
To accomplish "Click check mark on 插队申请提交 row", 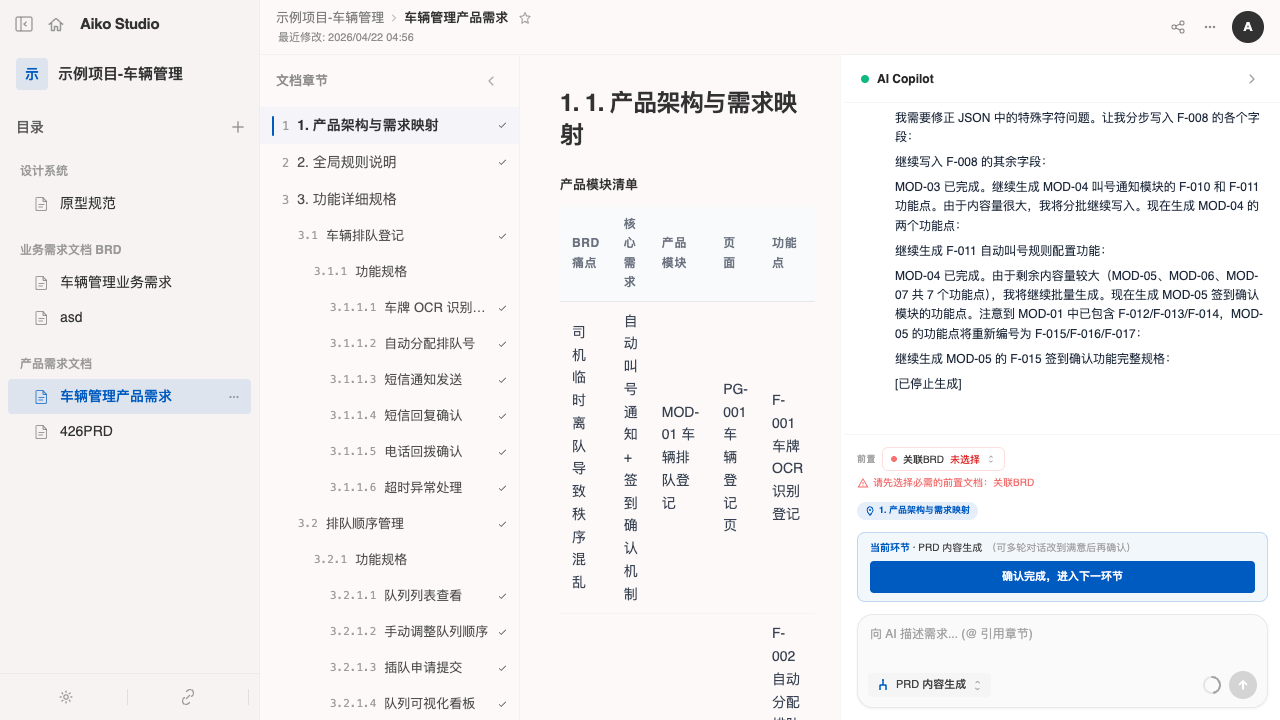I will 502,668.
